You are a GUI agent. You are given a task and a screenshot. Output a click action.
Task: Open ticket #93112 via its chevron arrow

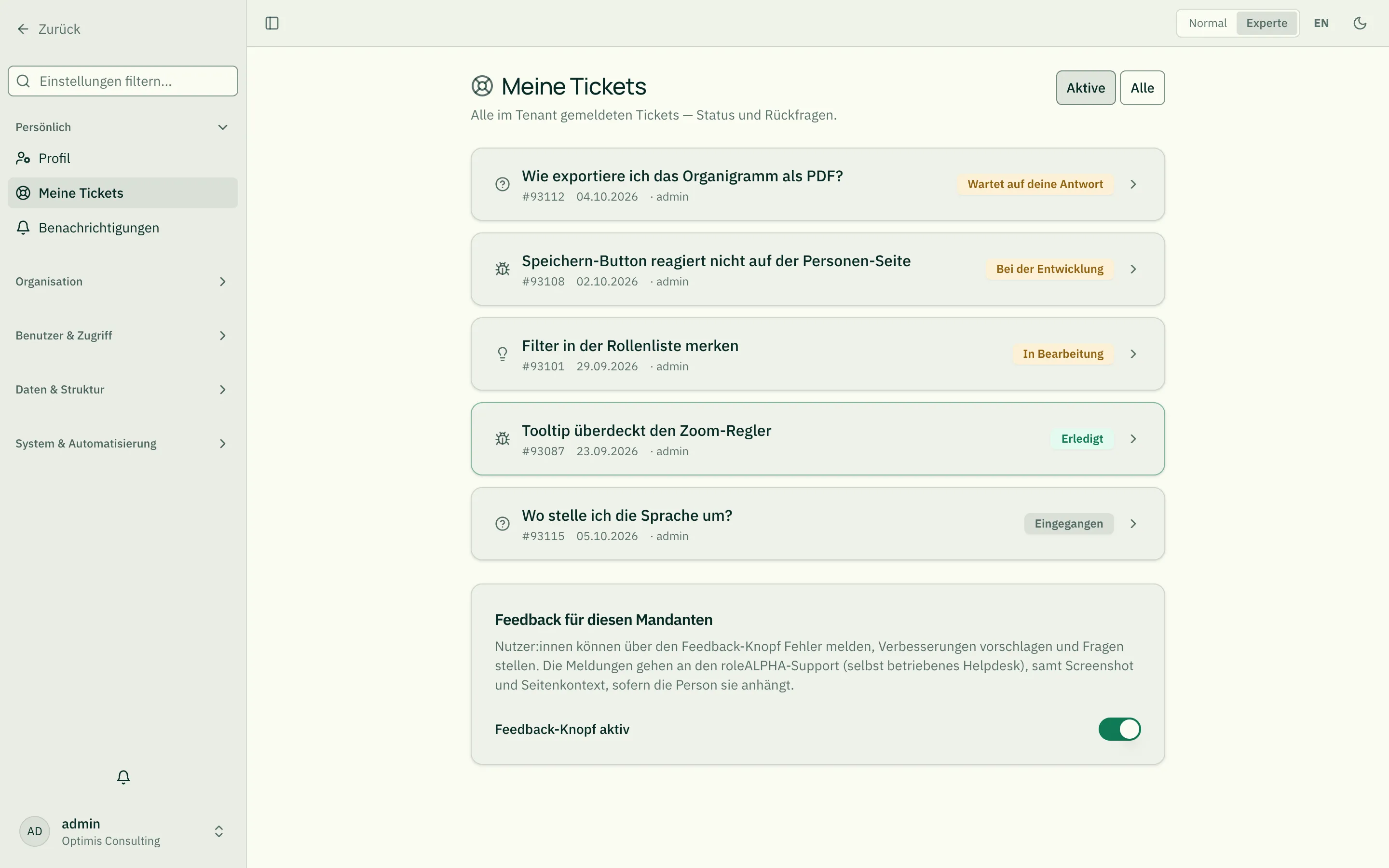point(1133,184)
